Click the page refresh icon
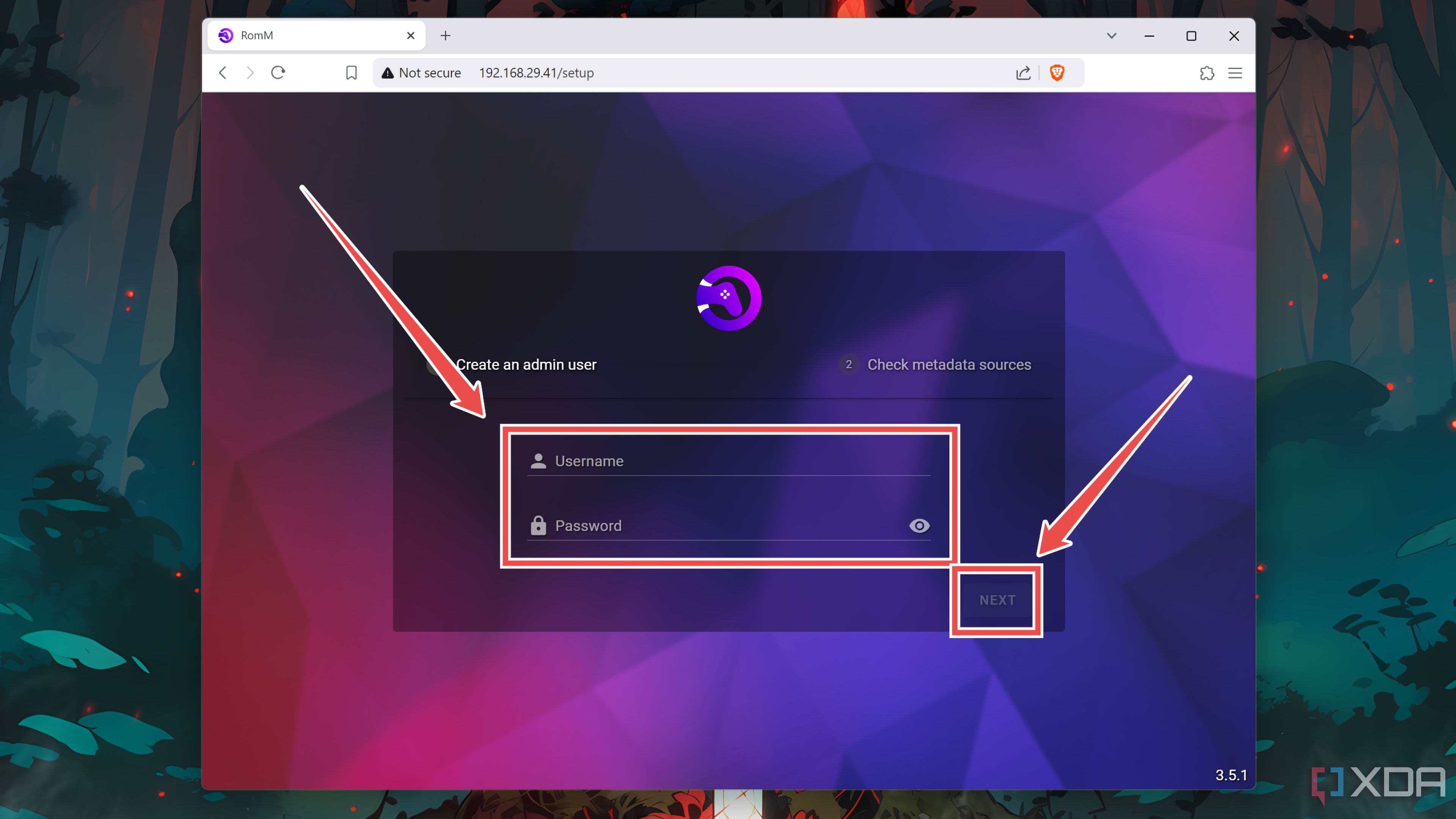 [x=281, y=72]
